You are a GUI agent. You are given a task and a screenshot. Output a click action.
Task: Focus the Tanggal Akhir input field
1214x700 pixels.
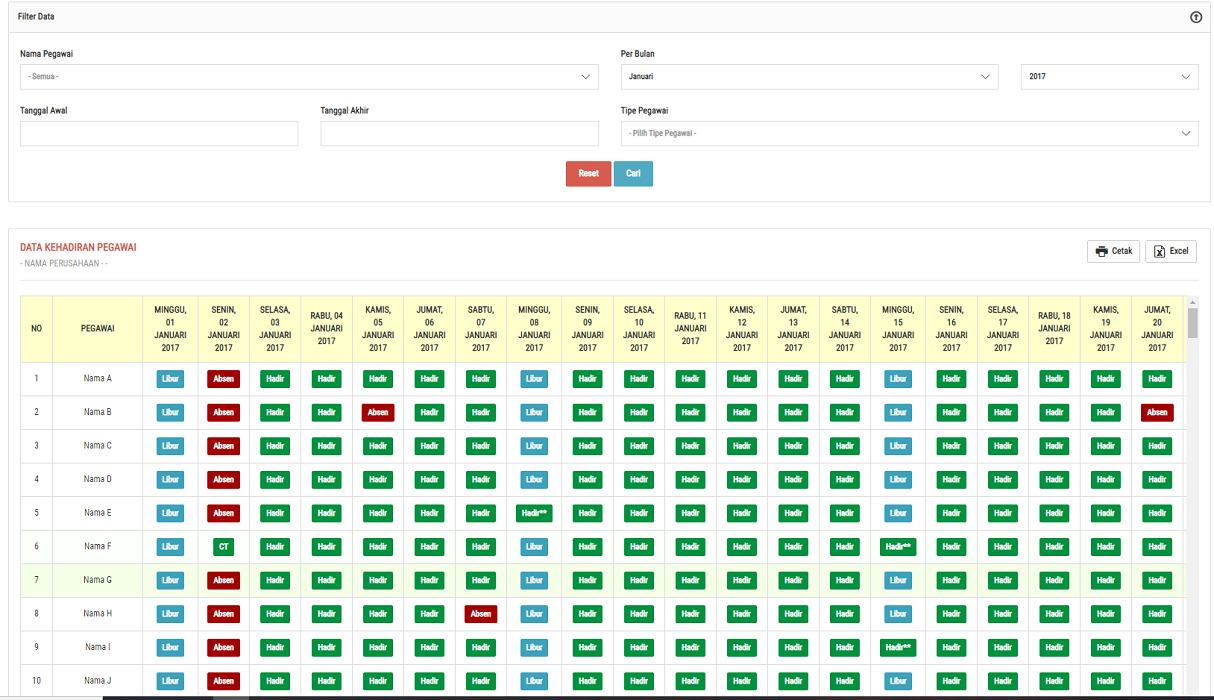pos(459,134)
